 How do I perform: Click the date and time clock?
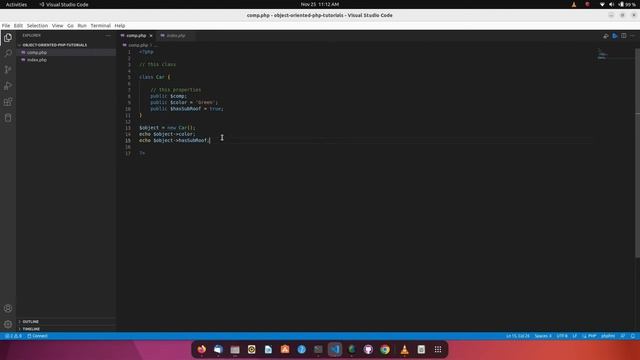pyautogui.click(x=320, y=4)
